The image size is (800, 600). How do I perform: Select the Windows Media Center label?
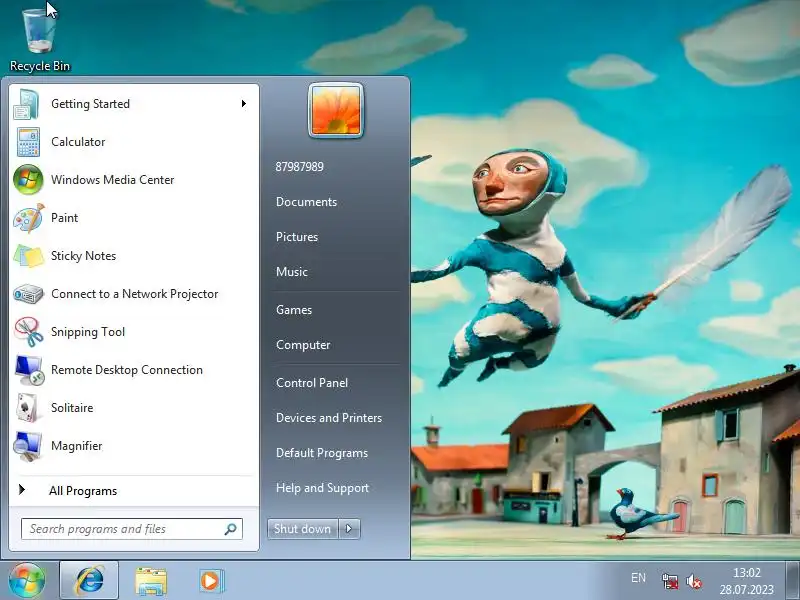click(113, 180)
